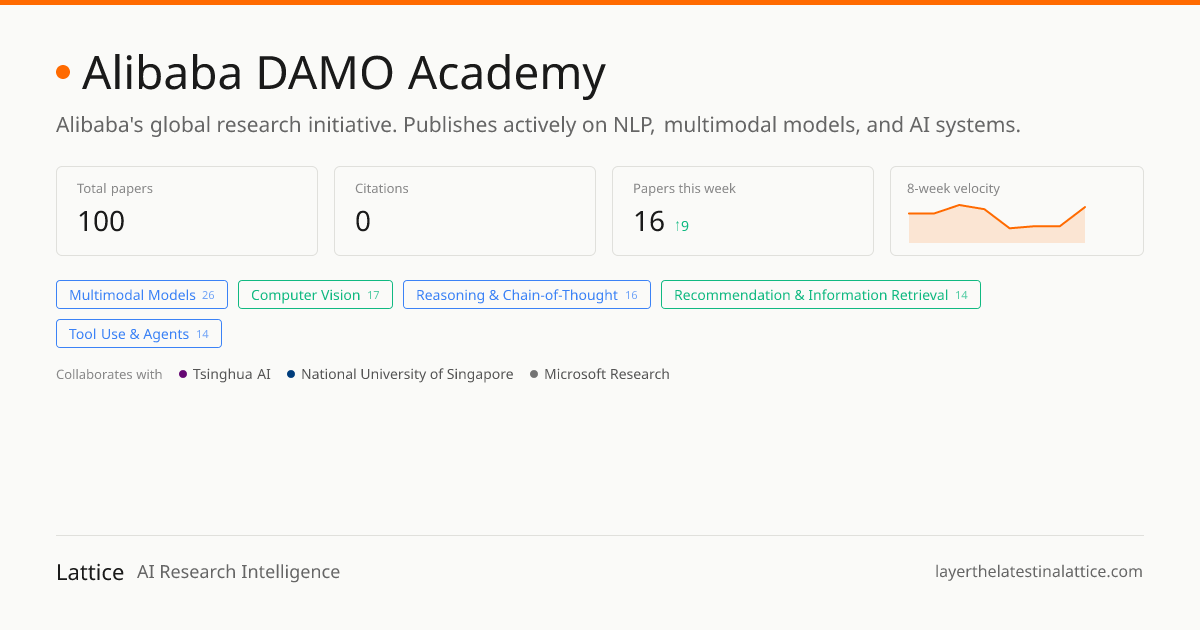Open the Papers this week card
The width and height of the screenshot is (1200, 630).
743,211
